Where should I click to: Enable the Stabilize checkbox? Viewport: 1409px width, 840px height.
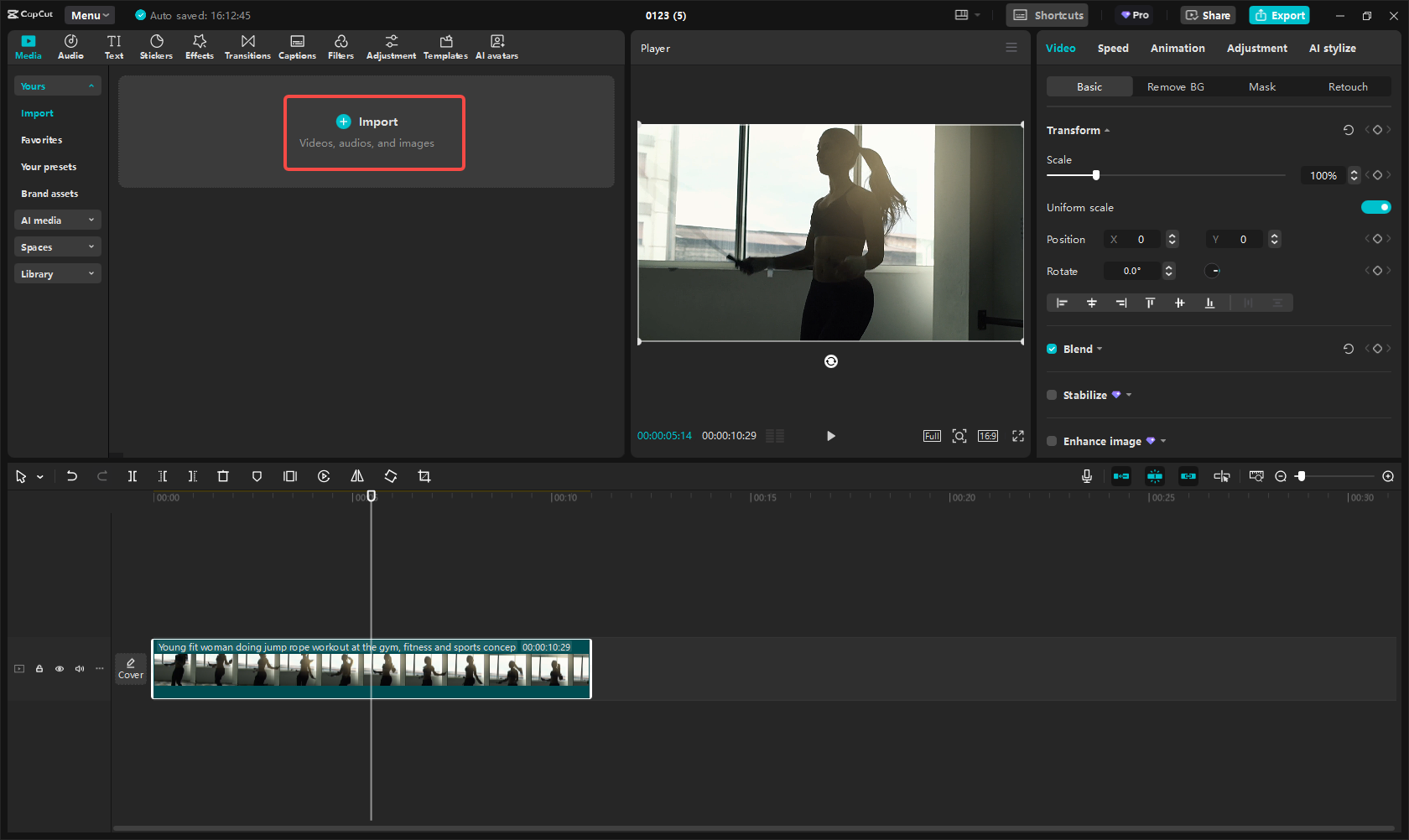click(1052, 395)
